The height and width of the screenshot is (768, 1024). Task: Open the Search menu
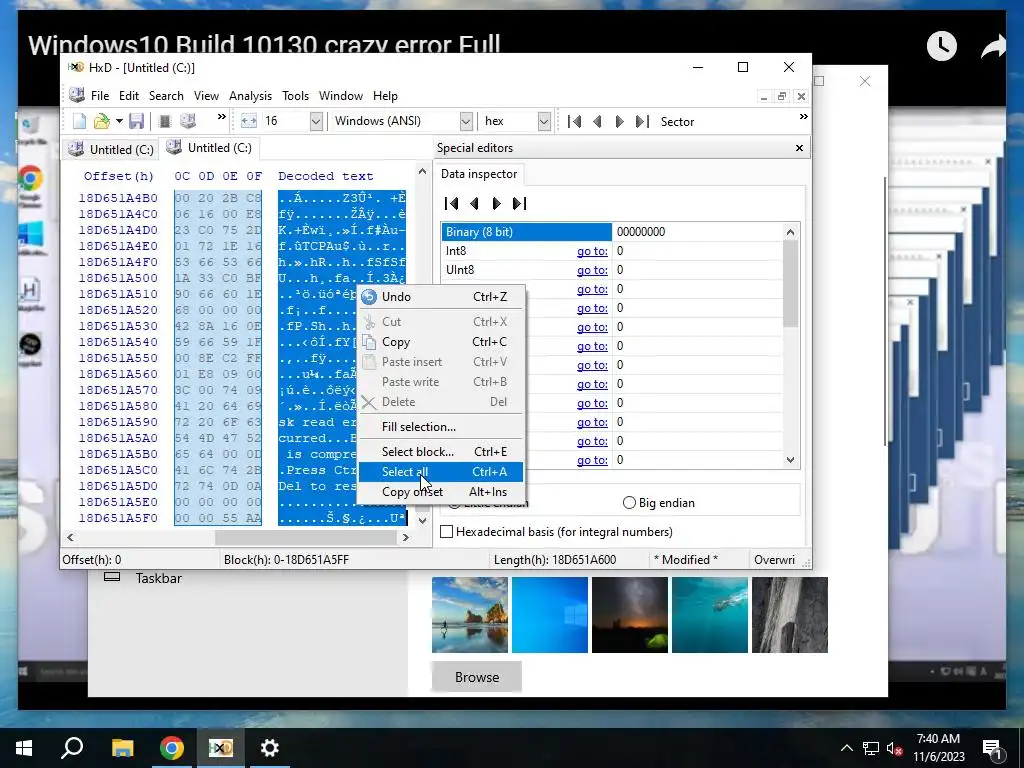click(x=166, y=96)
